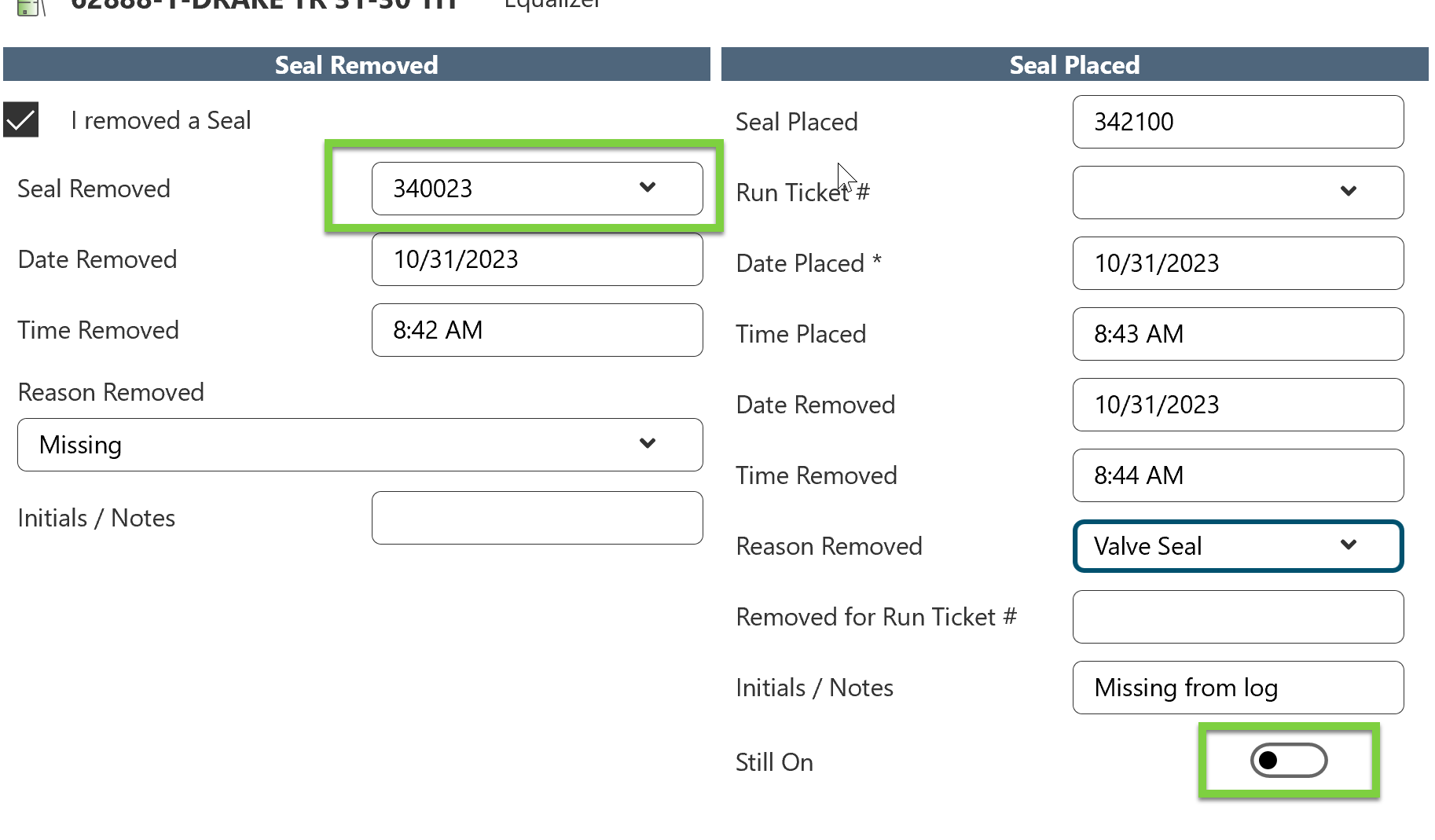This screenshot has width=1435, height=840.
Task: Uncheck the "I removed a Seal" checkbox
Action: tap(21, 120)
